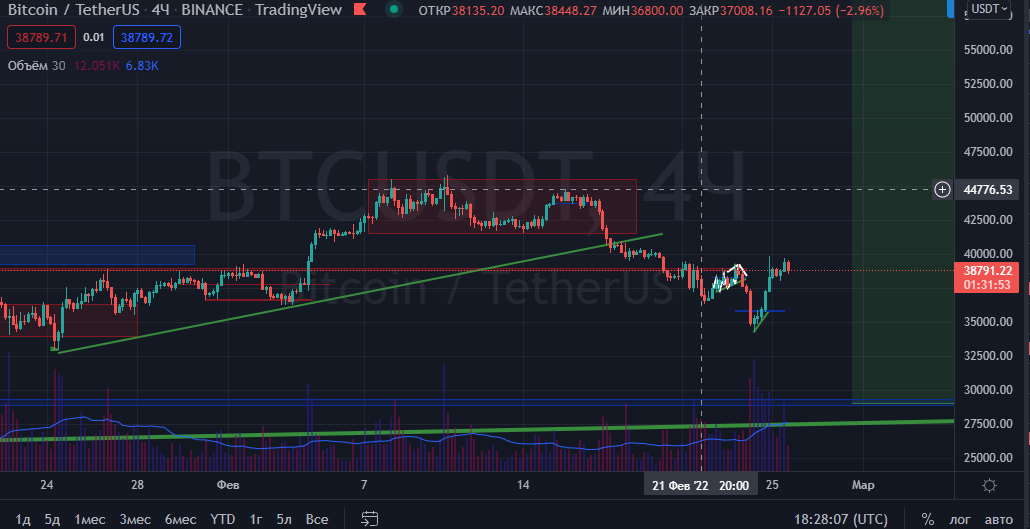Image resolution: width=1030 pixels, height=529 pixels.
Task: Toggle percent scale with % button
Action: coord(927,519)
